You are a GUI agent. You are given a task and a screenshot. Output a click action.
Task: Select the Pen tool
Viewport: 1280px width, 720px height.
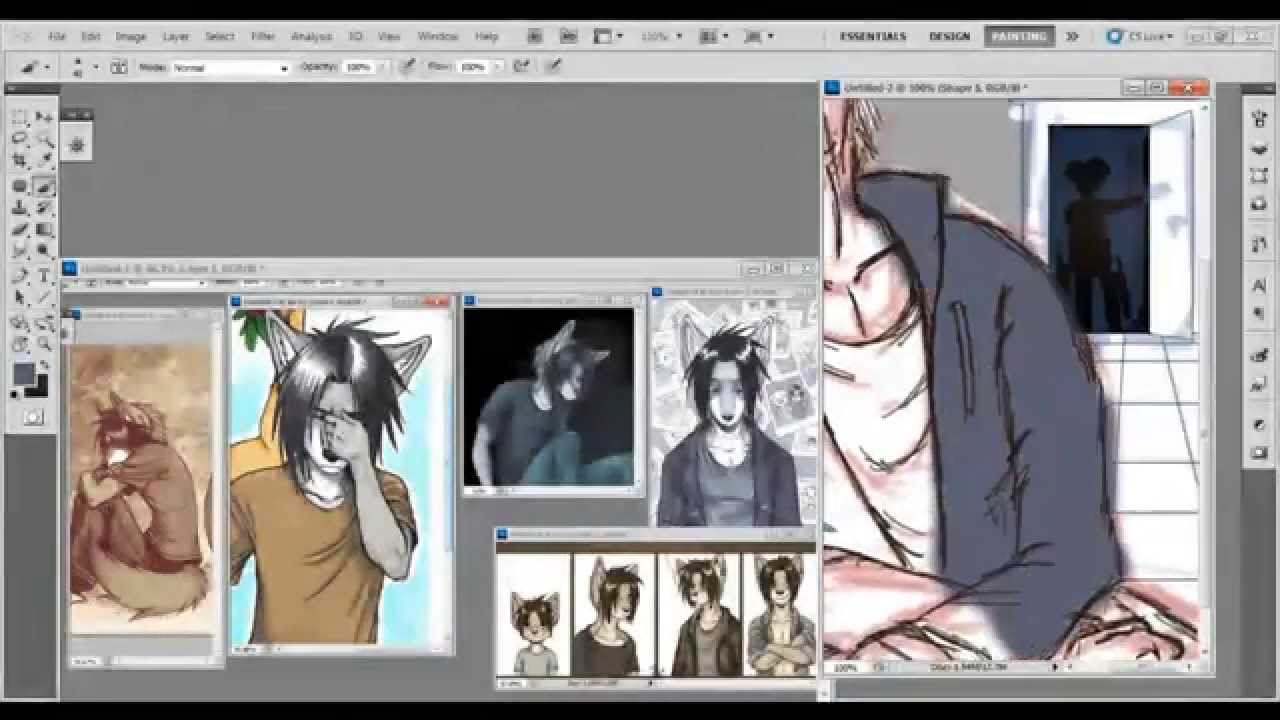point(20,275)
